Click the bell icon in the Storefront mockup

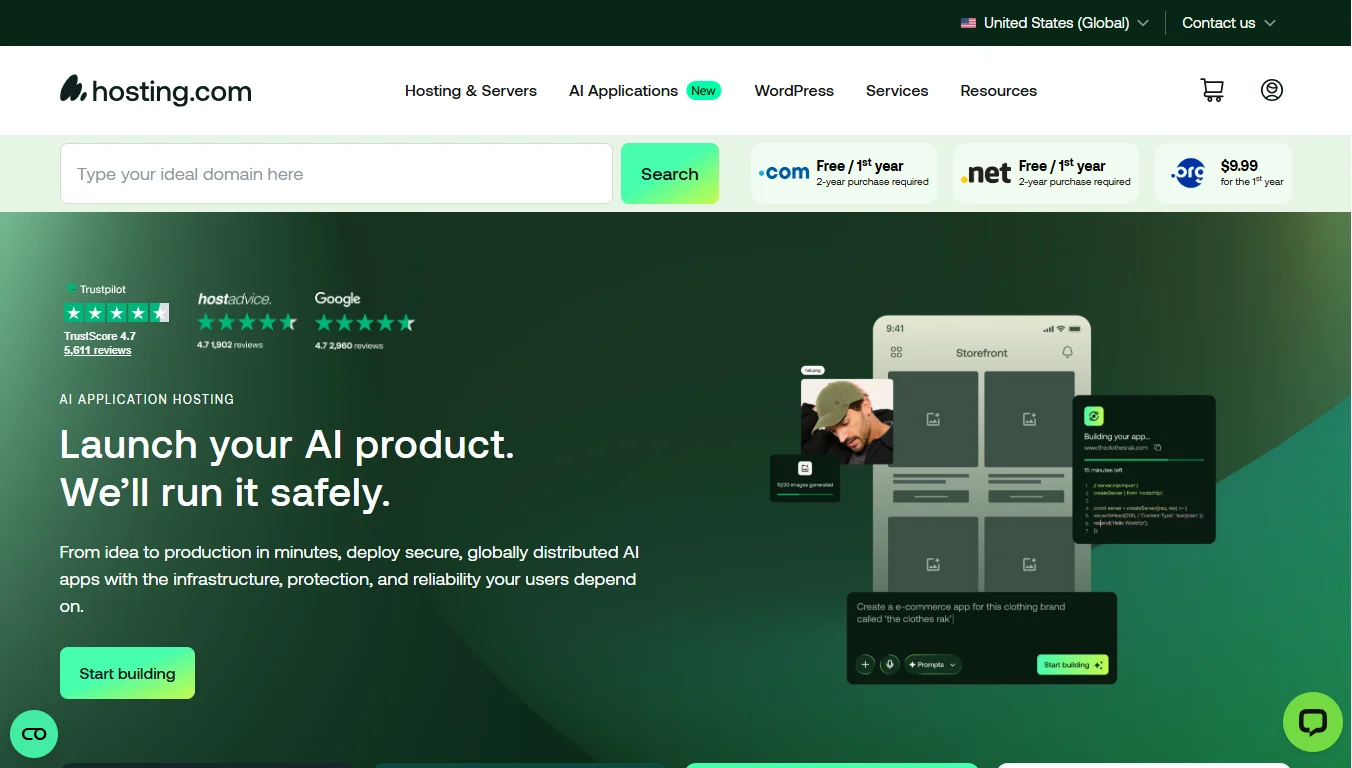click(x=1067, y=352)
